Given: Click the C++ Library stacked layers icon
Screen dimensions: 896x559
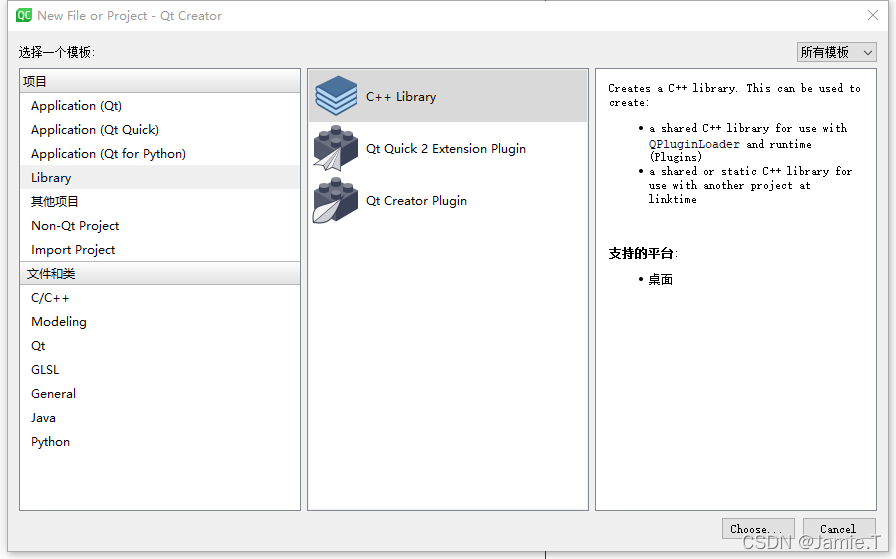Looking at the screenshot, I should tap(336, 95).
